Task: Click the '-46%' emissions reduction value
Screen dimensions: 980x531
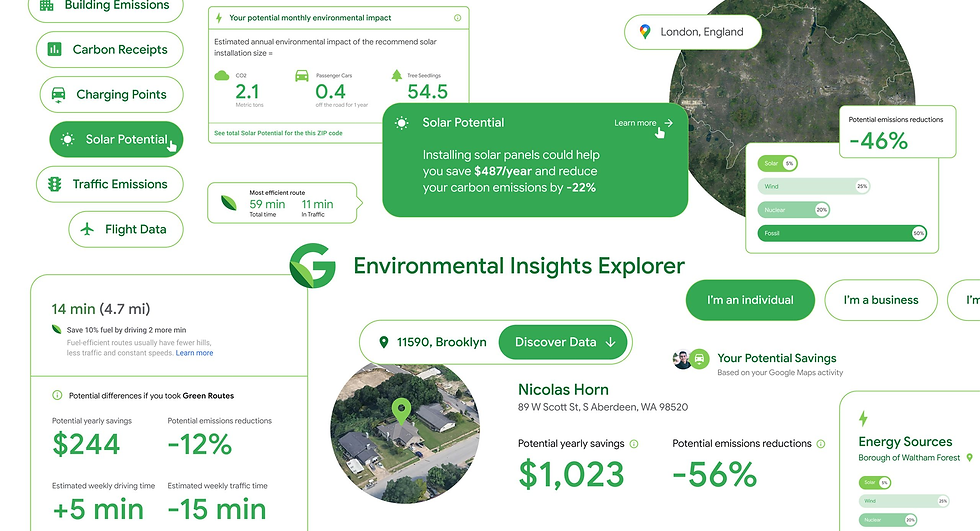Action: pos(878,141)
